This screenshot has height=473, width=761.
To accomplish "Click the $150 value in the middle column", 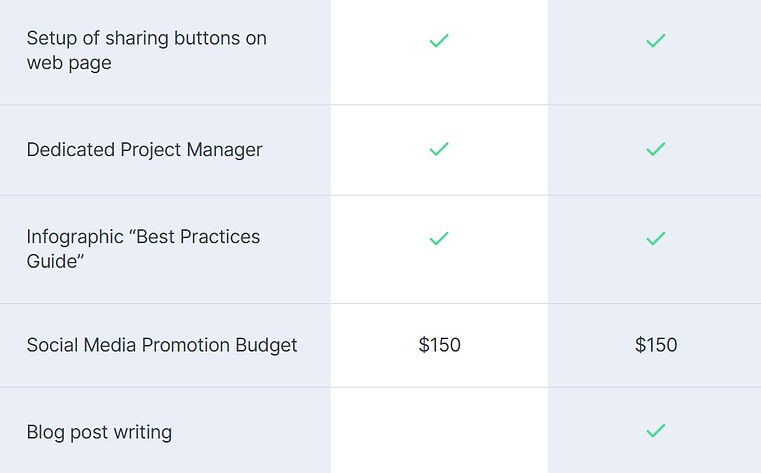I will (x=439, y=345).
